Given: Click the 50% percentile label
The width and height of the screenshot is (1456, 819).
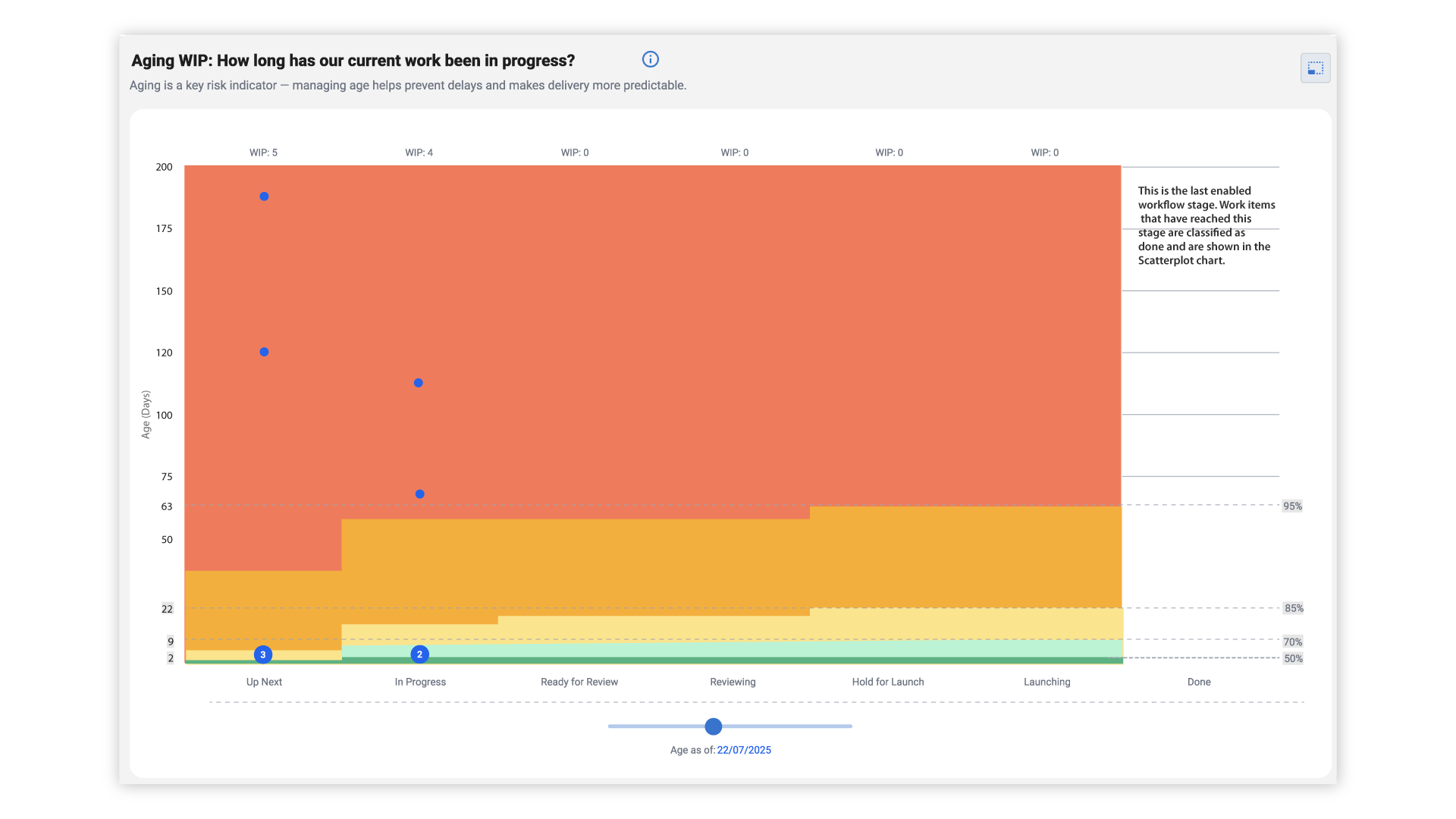Looking at the screenshot, I should coord(1293,658).
